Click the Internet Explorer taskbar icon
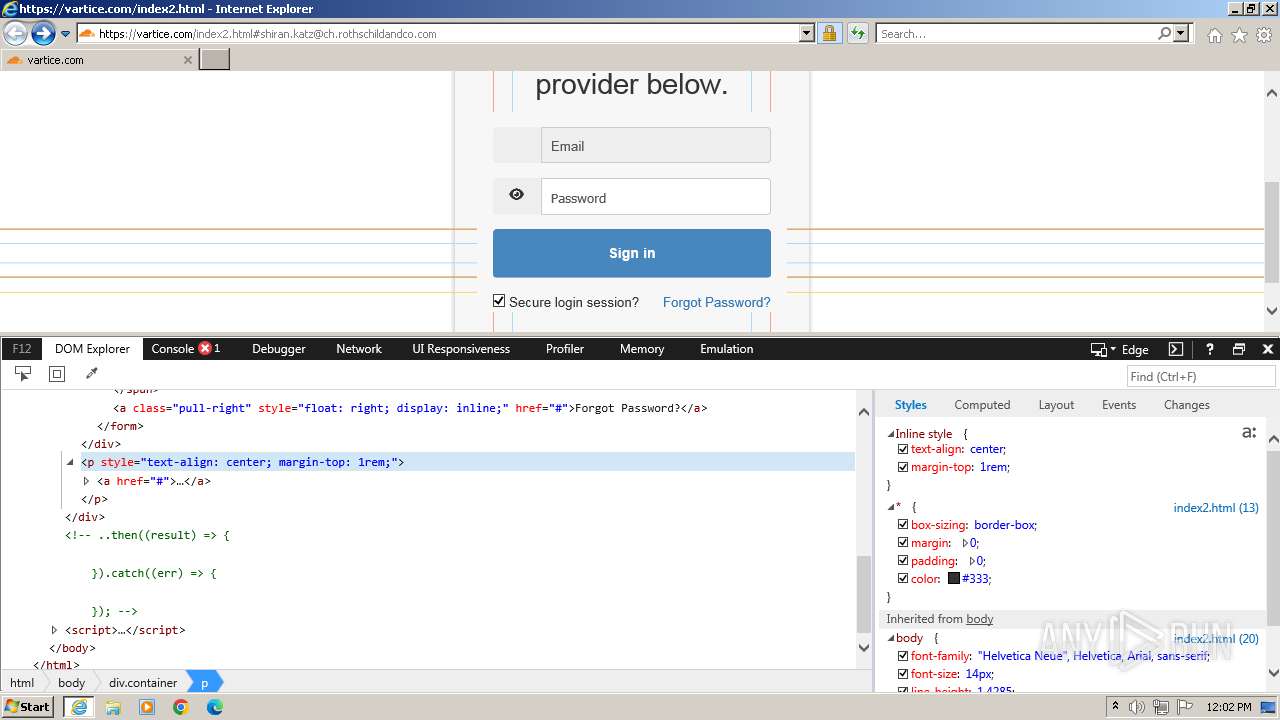Screen dimensions: 1280x720 (79, 707)
